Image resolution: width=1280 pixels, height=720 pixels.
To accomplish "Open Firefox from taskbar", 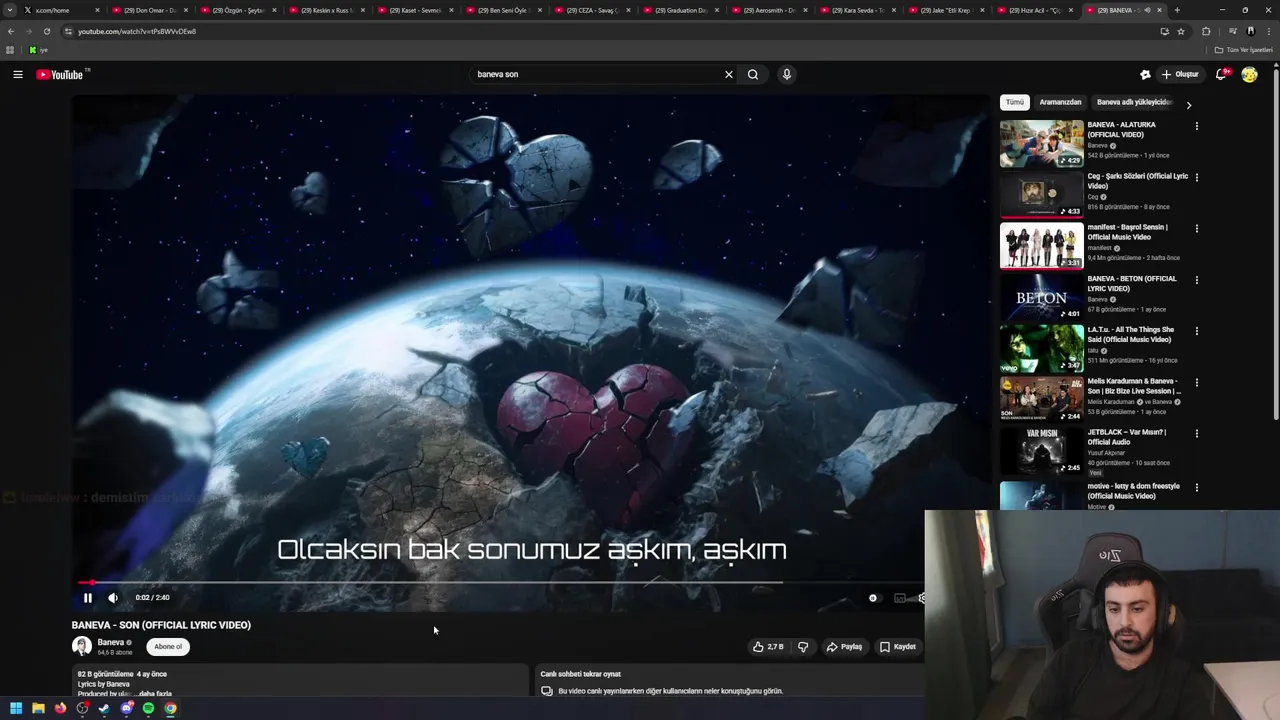I will (x=60, y=708).
